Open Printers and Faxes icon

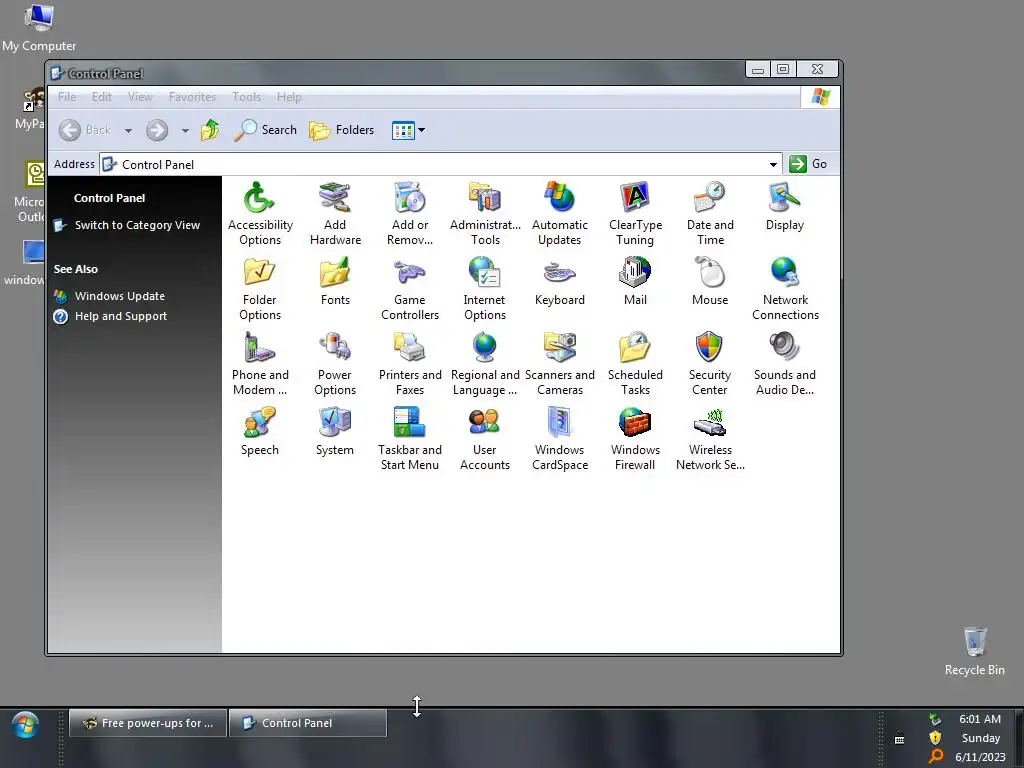pyautogui.click(x=410, y=364)
